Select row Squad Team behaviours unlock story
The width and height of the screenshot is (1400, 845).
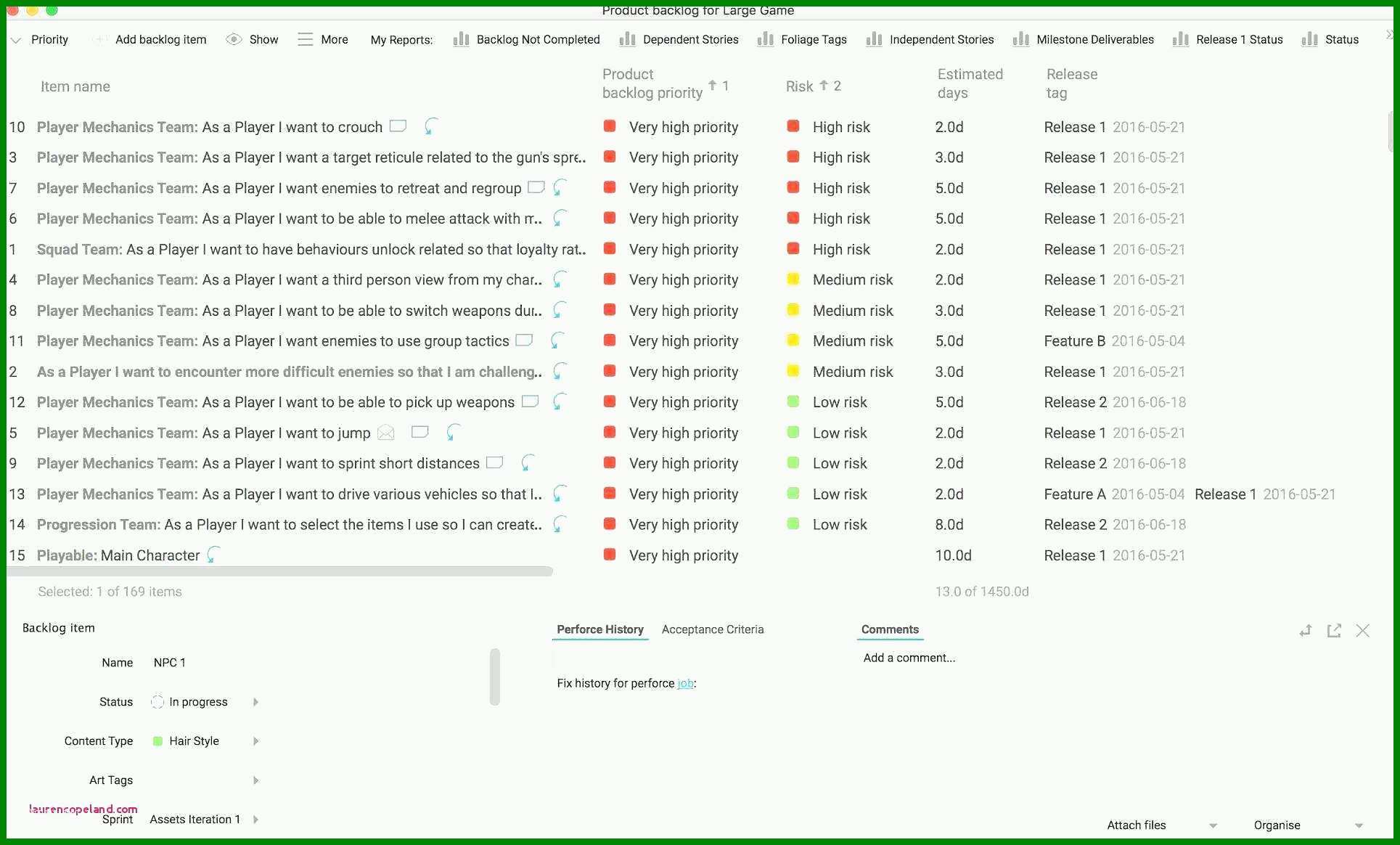(x=311, y=249)
